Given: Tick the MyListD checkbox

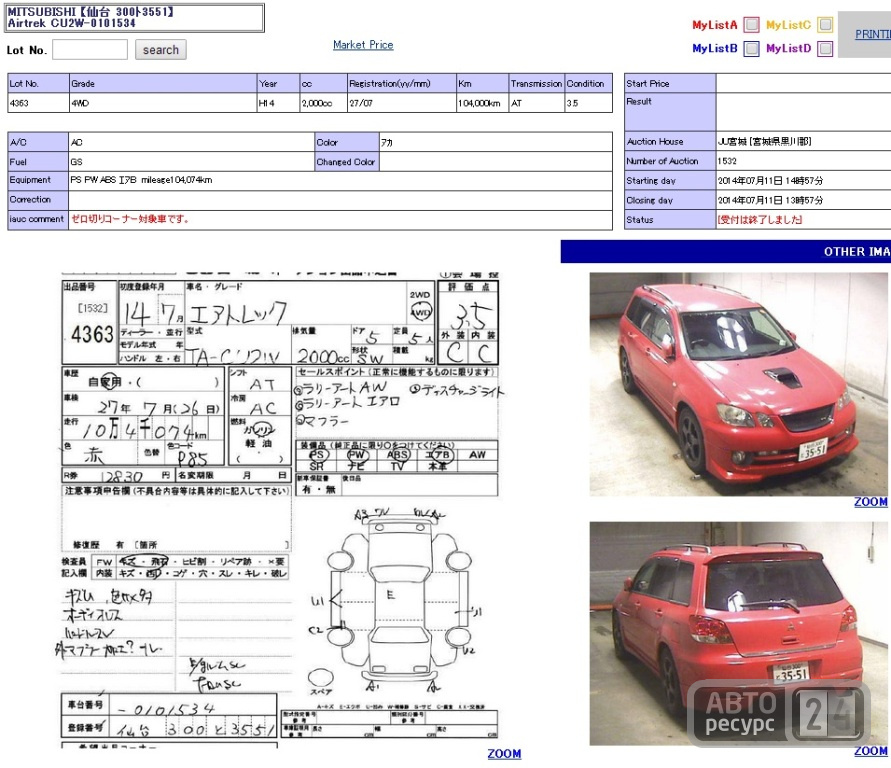Looking at the screenshot, I should (x=825, y=49).
